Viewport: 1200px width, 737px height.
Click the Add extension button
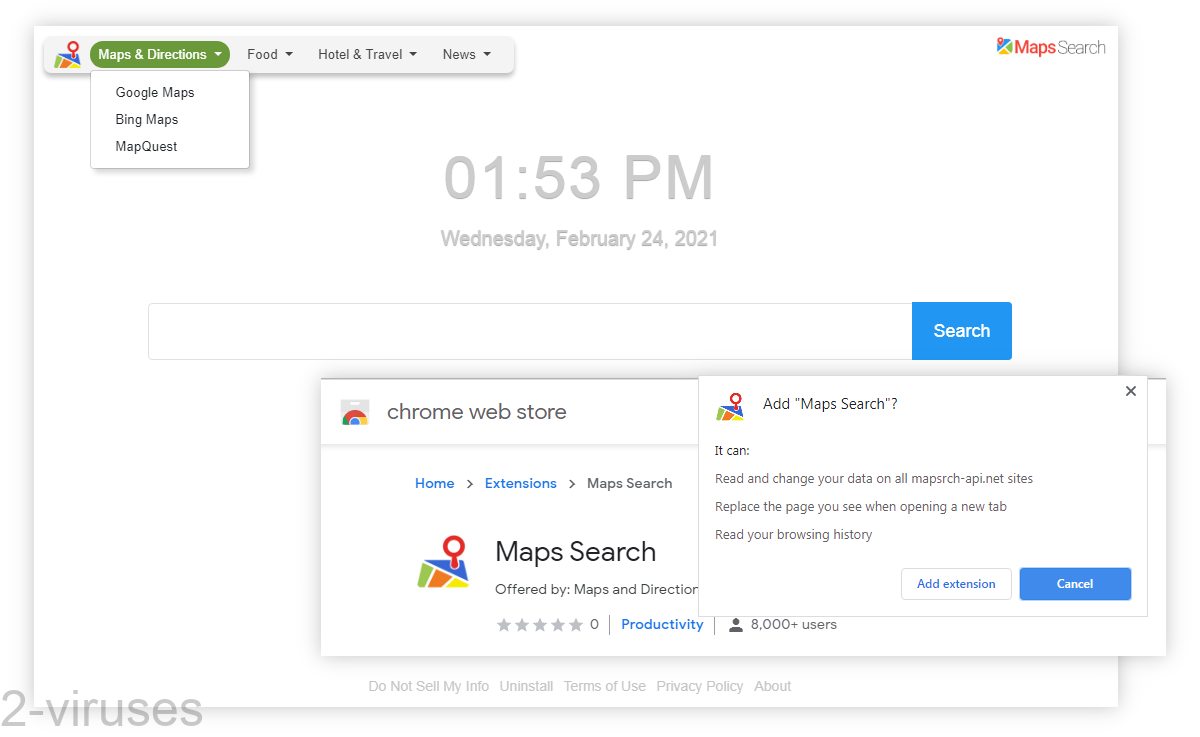coord(956,584)
